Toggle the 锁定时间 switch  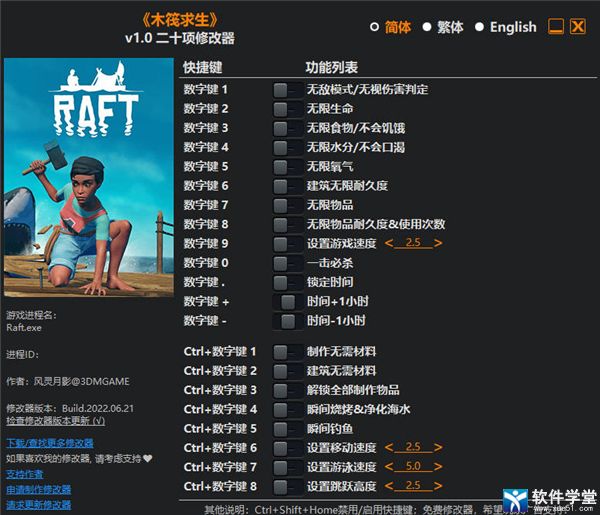click(287, 283)
